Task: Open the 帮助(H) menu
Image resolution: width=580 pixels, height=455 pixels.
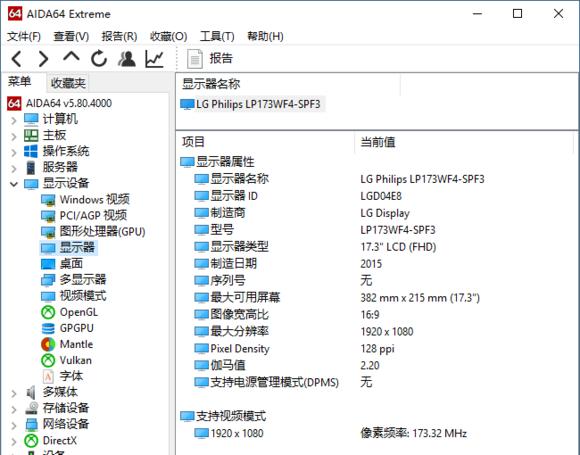Action: pos(265,36)
